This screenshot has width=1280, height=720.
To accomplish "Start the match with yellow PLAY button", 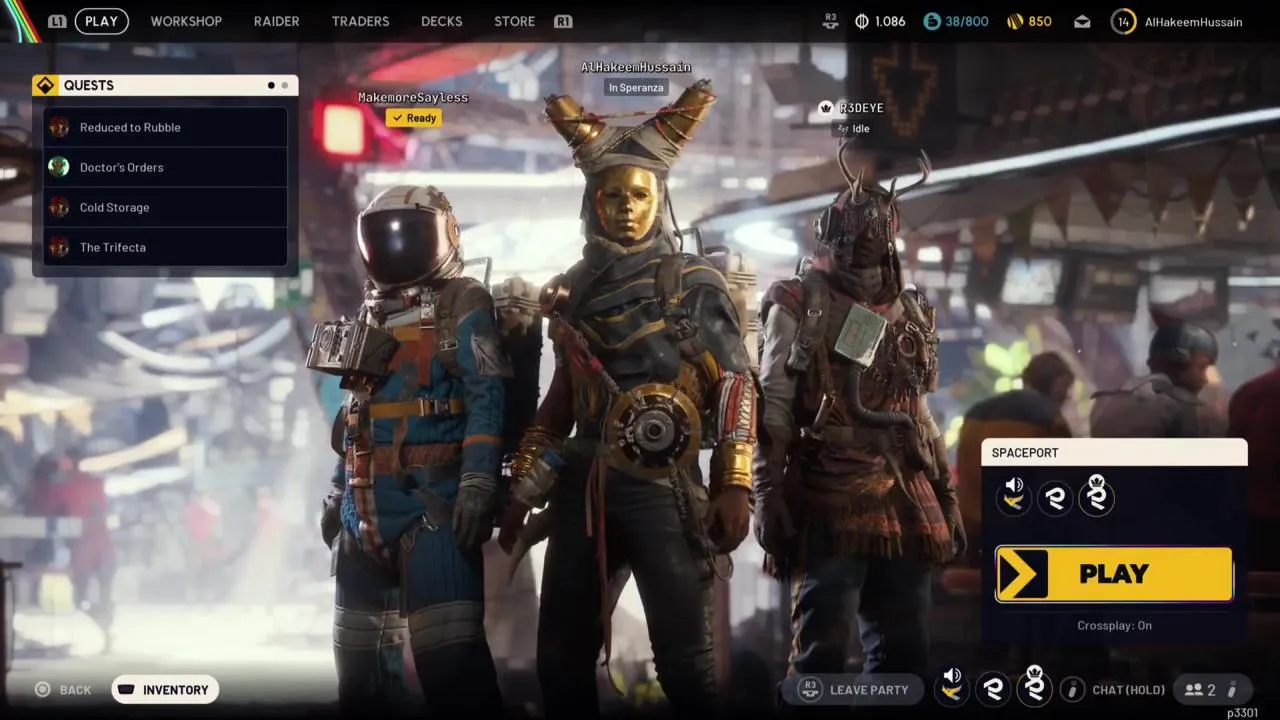I will pyautogui.click(x=1114, y=574).
